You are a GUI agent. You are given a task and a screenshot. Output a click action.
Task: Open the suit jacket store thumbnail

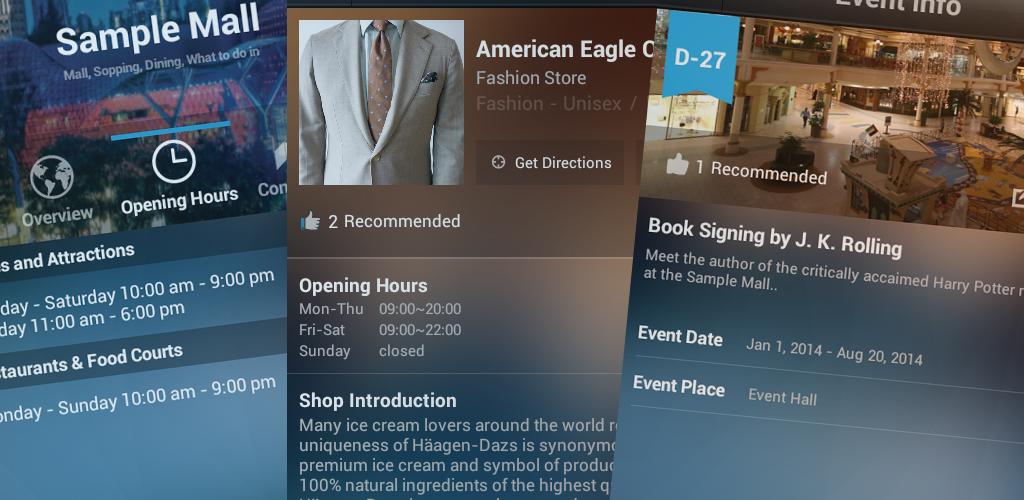tap(381, 102)
